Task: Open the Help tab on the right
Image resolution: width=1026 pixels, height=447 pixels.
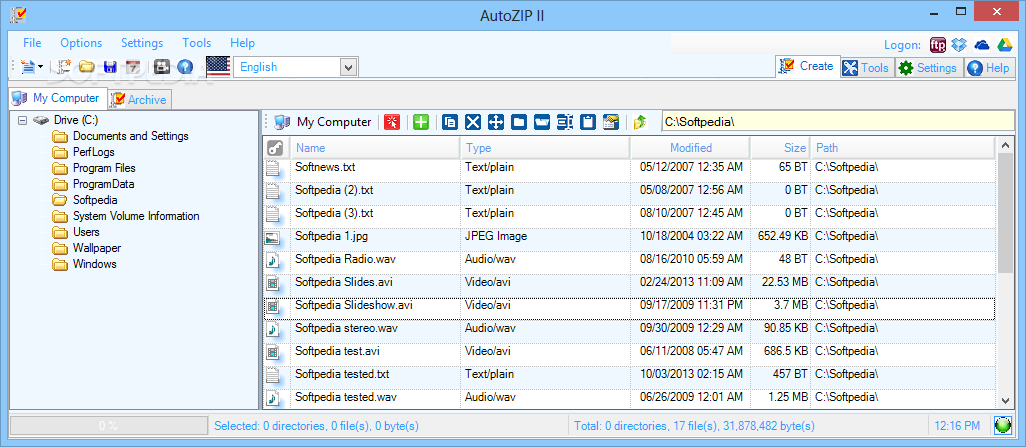Action: coord(988,67)
